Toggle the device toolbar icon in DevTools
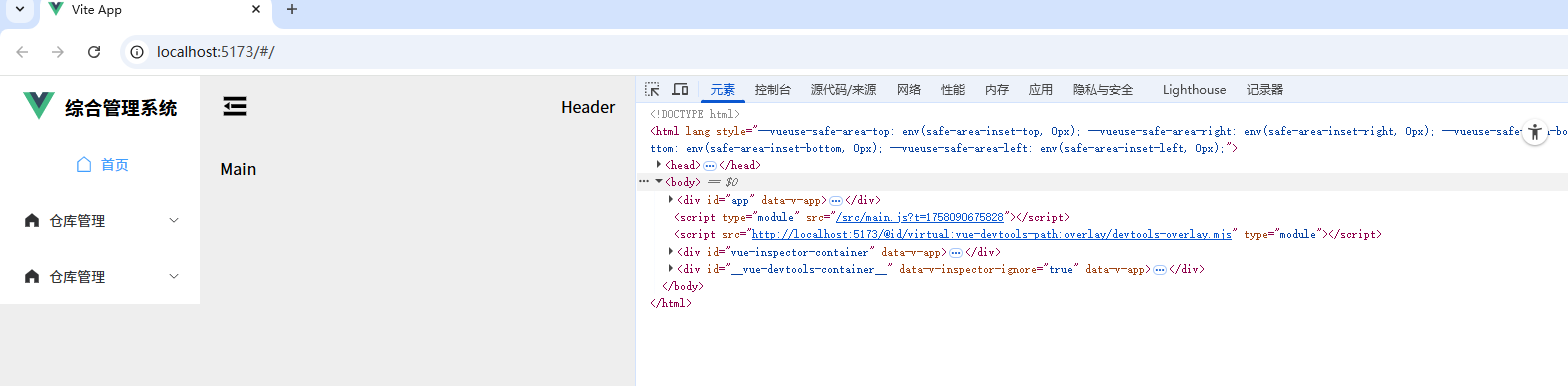The height and width of the screenshot is (386, 1568). pyautogui.click(x=680, y=89)
